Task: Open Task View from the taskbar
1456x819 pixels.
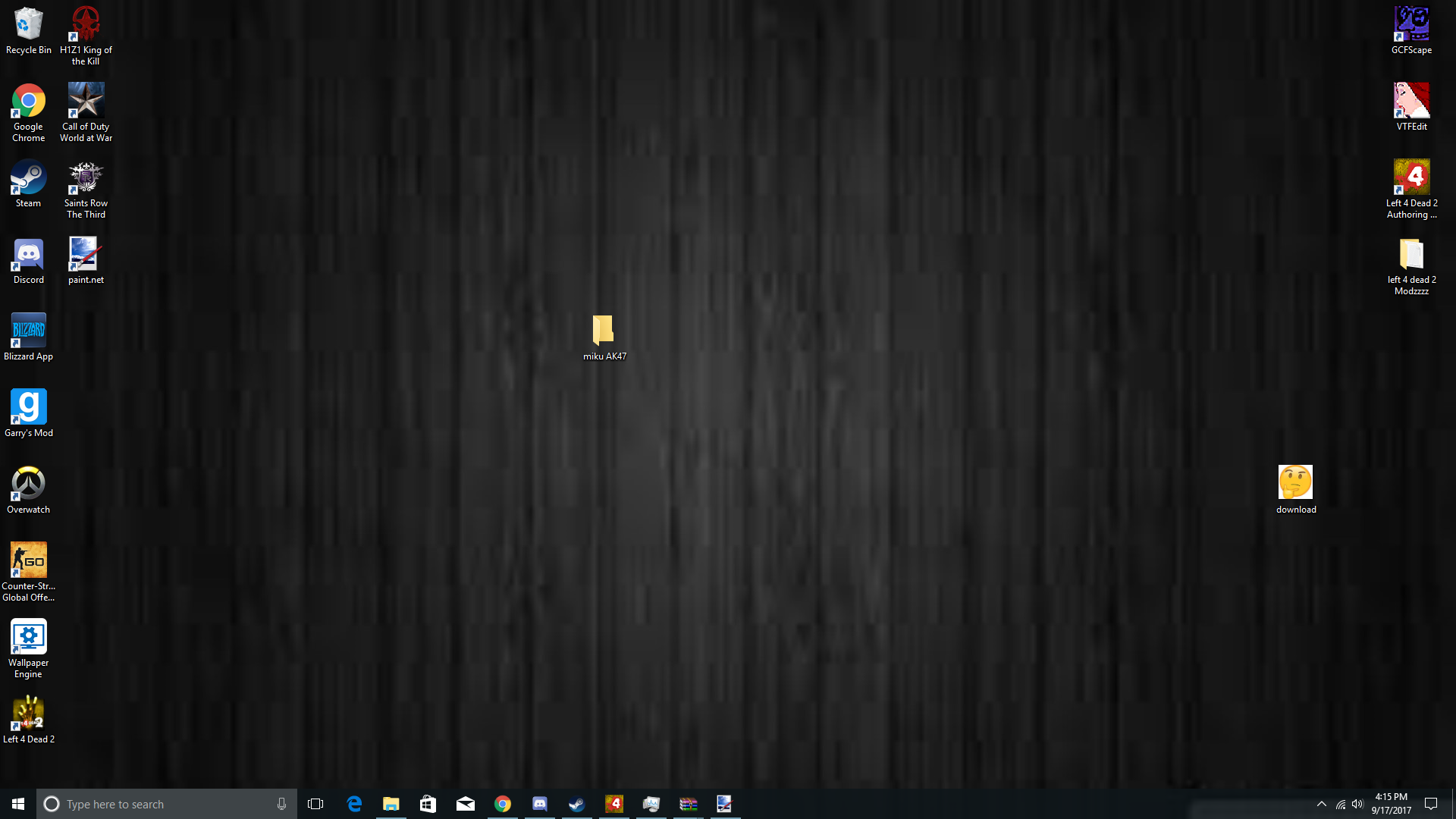Action: point(315,804)
